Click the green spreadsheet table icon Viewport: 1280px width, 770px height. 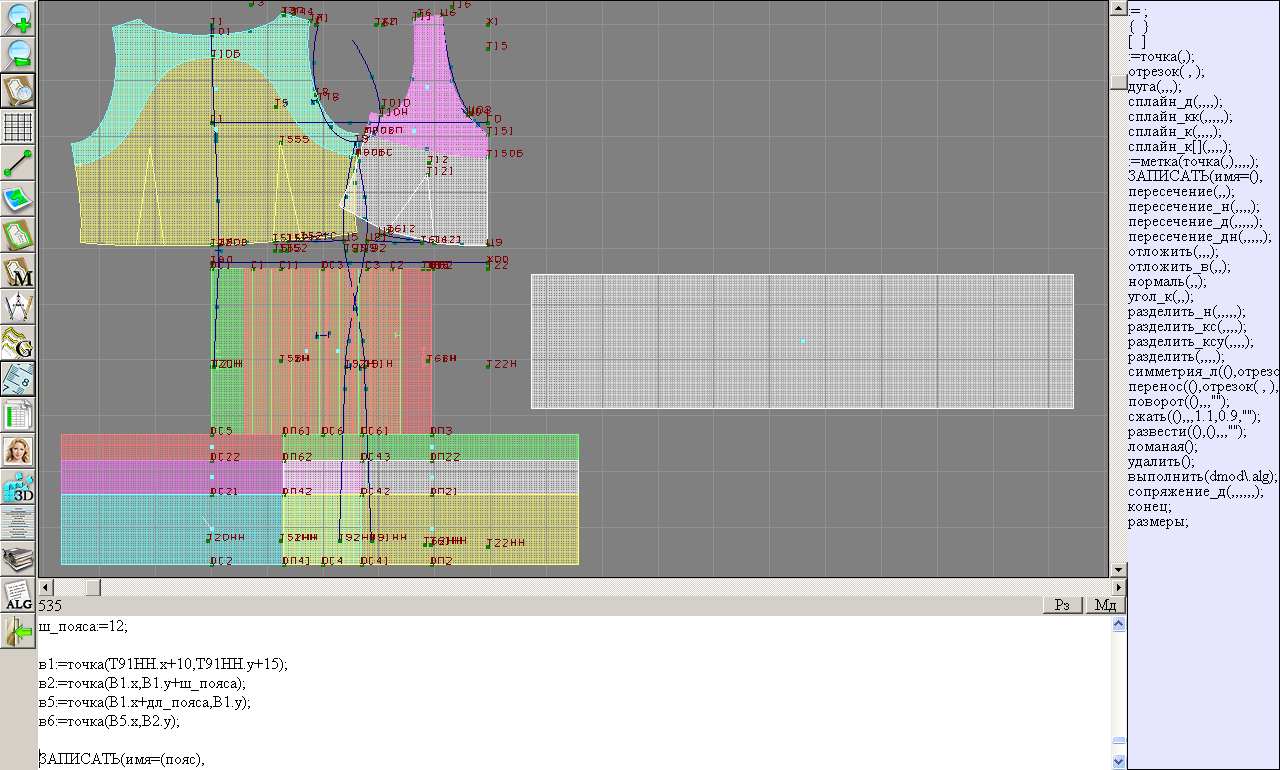point(18,415)
